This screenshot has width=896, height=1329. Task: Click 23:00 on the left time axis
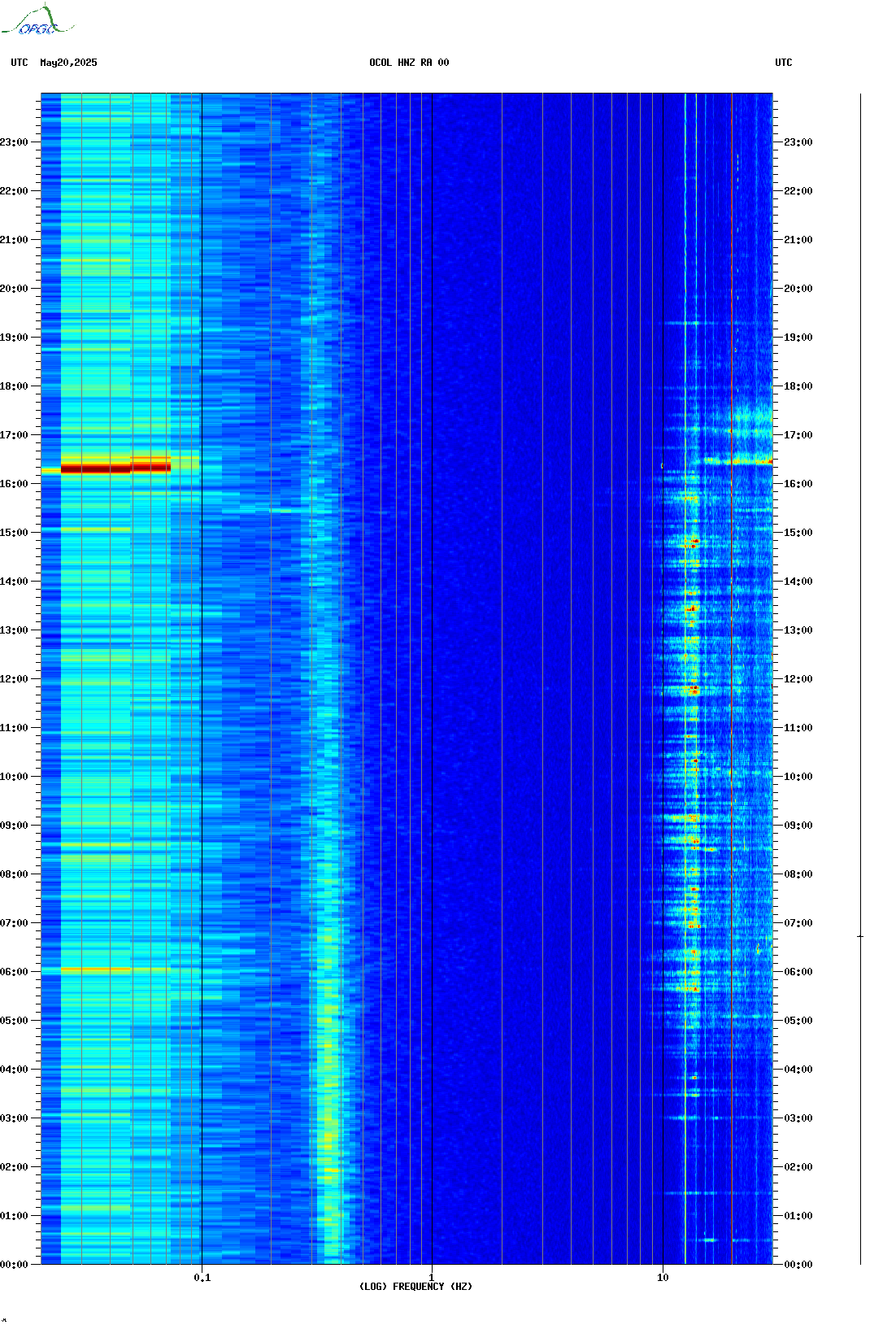(14, 142)
